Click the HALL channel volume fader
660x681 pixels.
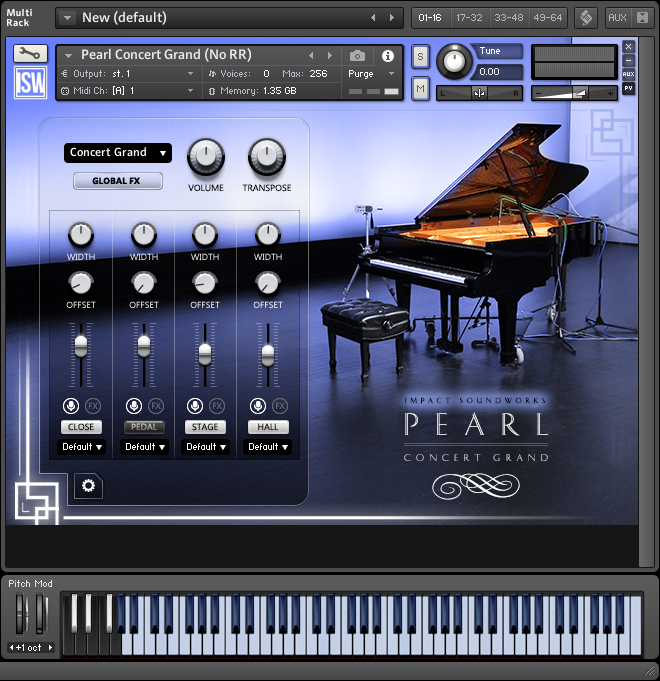(267, 353)
